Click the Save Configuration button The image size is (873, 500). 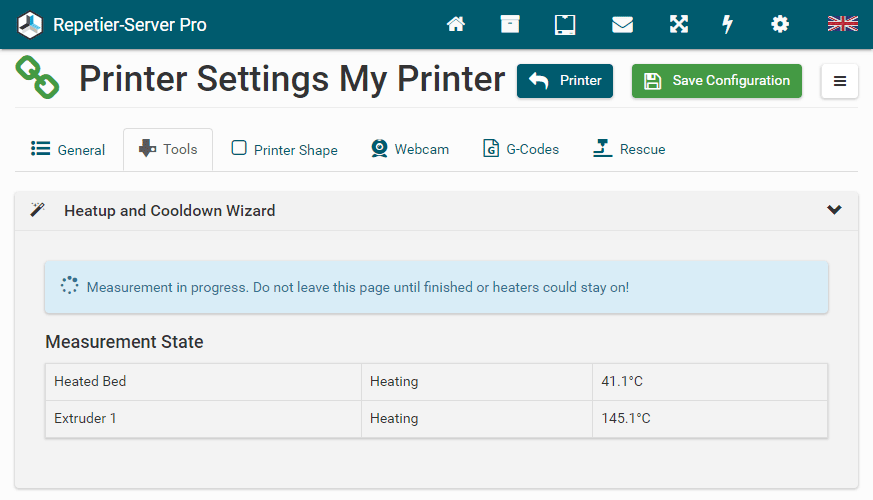click(716, 81)
